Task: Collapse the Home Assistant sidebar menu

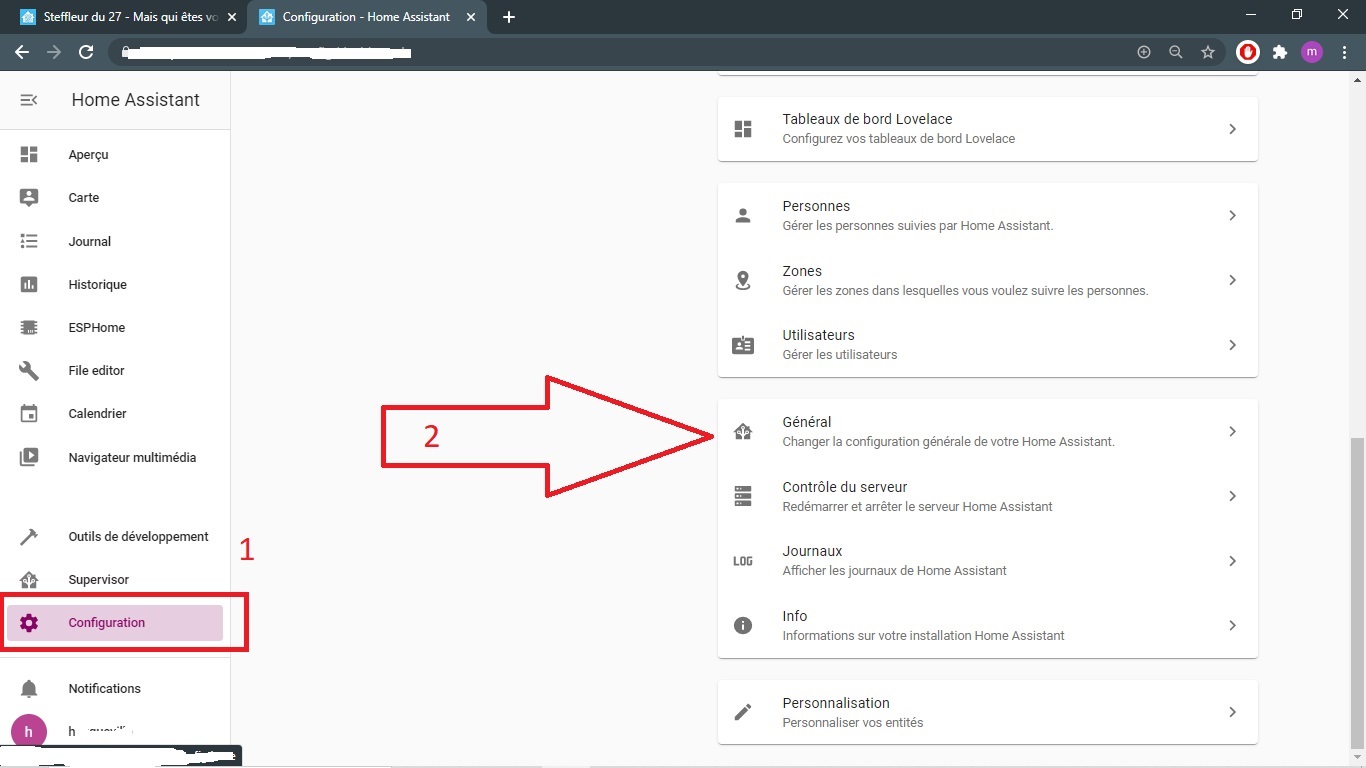Action: tap(29, 100)
